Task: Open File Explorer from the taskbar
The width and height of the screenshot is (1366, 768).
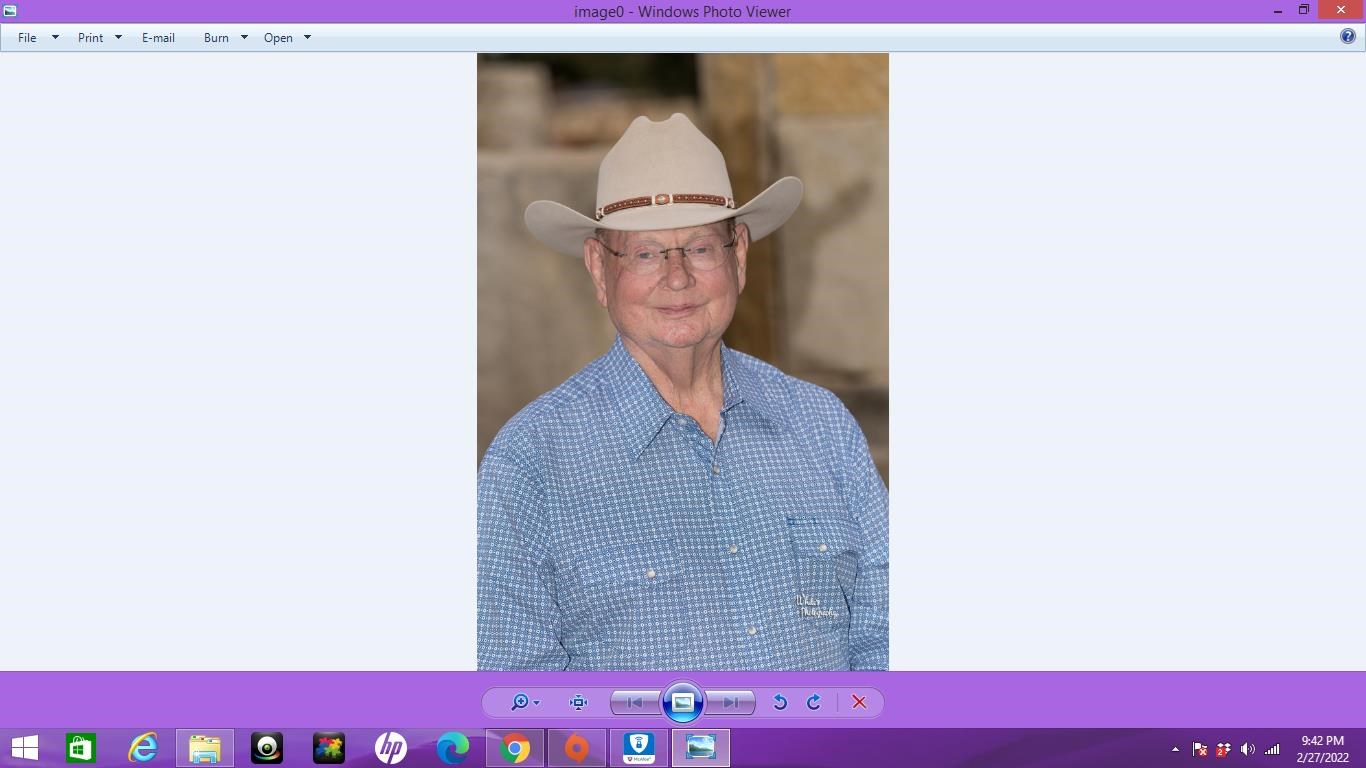Action: click(205, 748)
